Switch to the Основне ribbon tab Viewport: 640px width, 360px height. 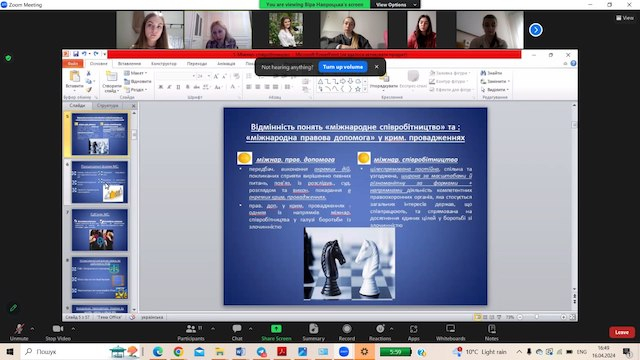click(x=98, y=64)
